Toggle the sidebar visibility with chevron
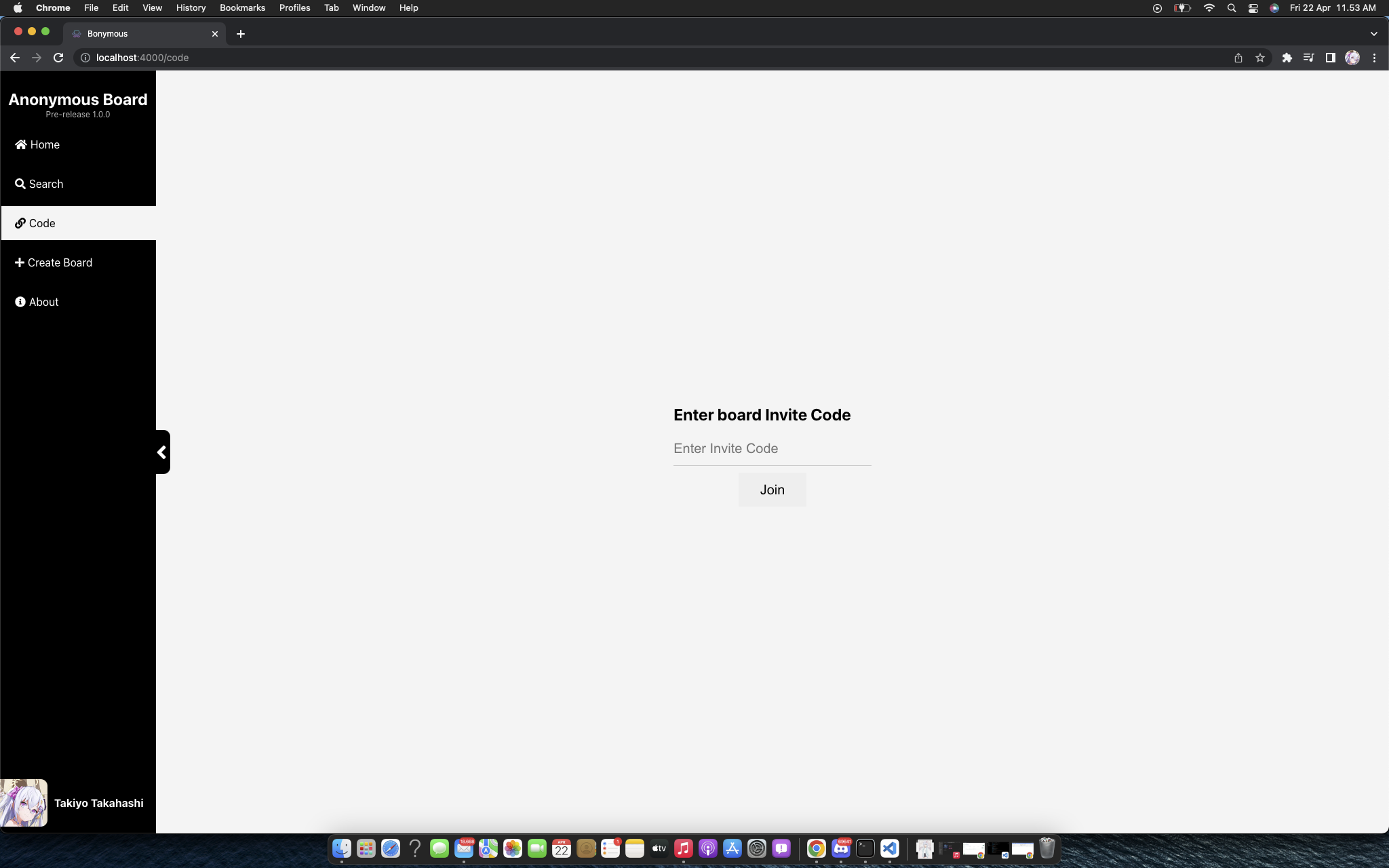The image size is (1389, 868). click(x=162, y=452)
